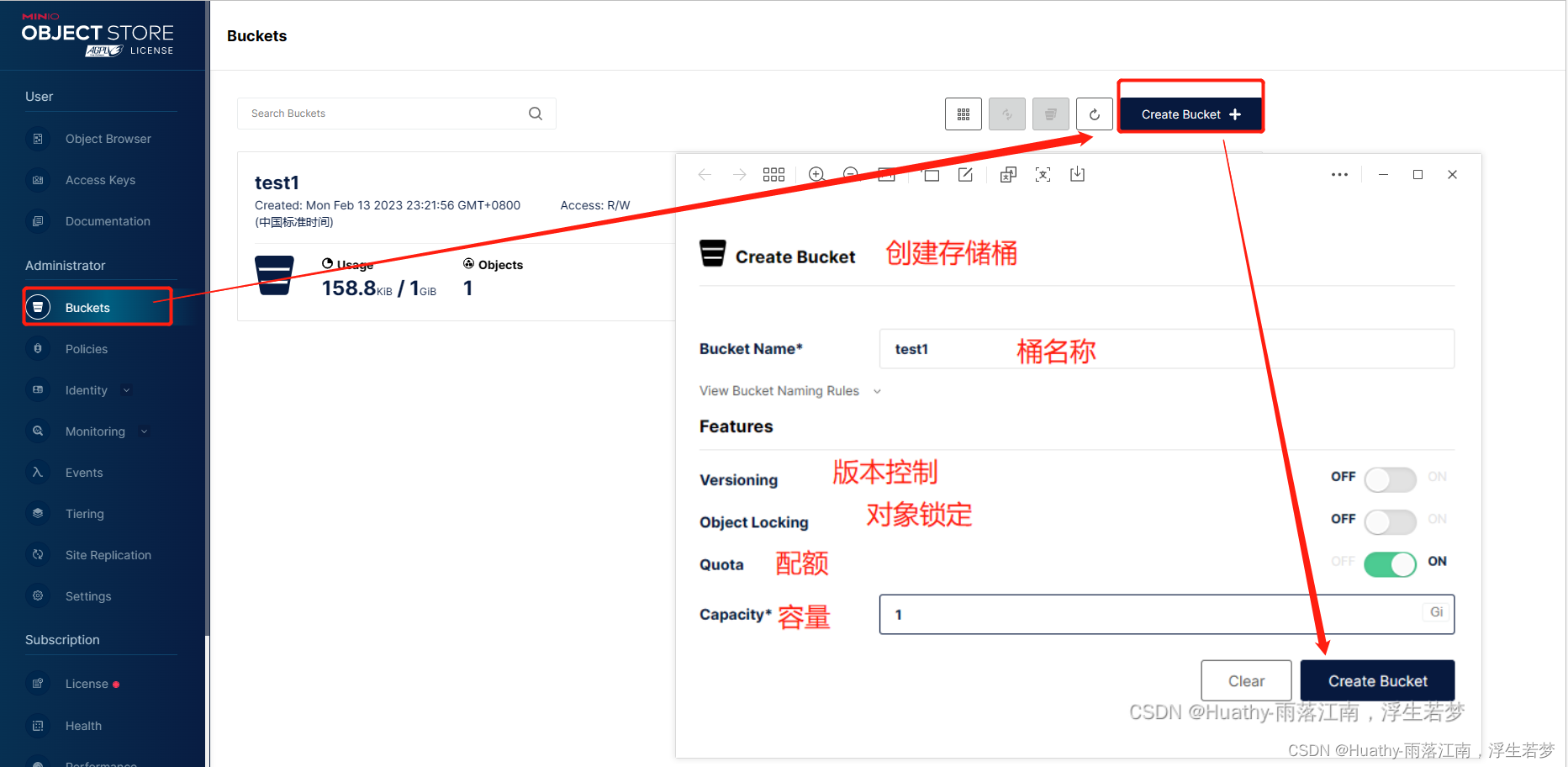
Task: Expand View Bucket Naming Rules
Action: pos(789,391)
